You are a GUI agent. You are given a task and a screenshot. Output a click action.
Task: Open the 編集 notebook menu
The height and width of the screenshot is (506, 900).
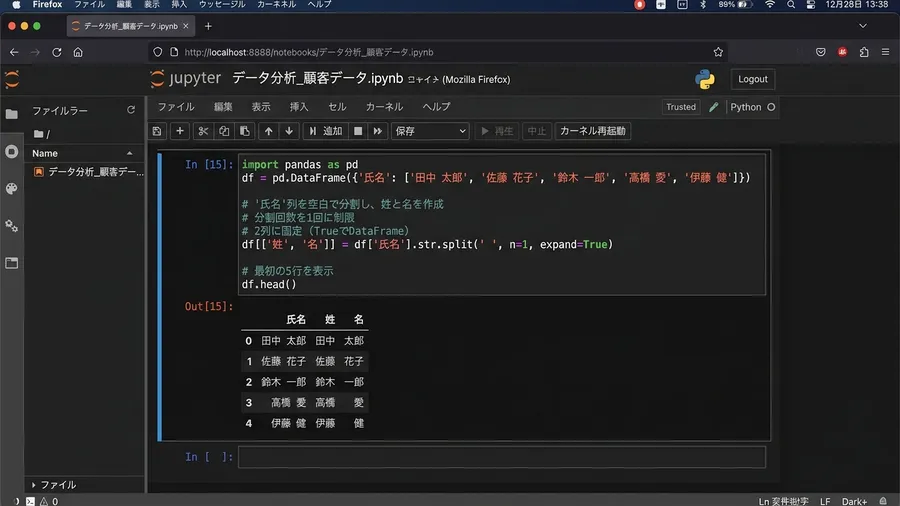point(223,107)
